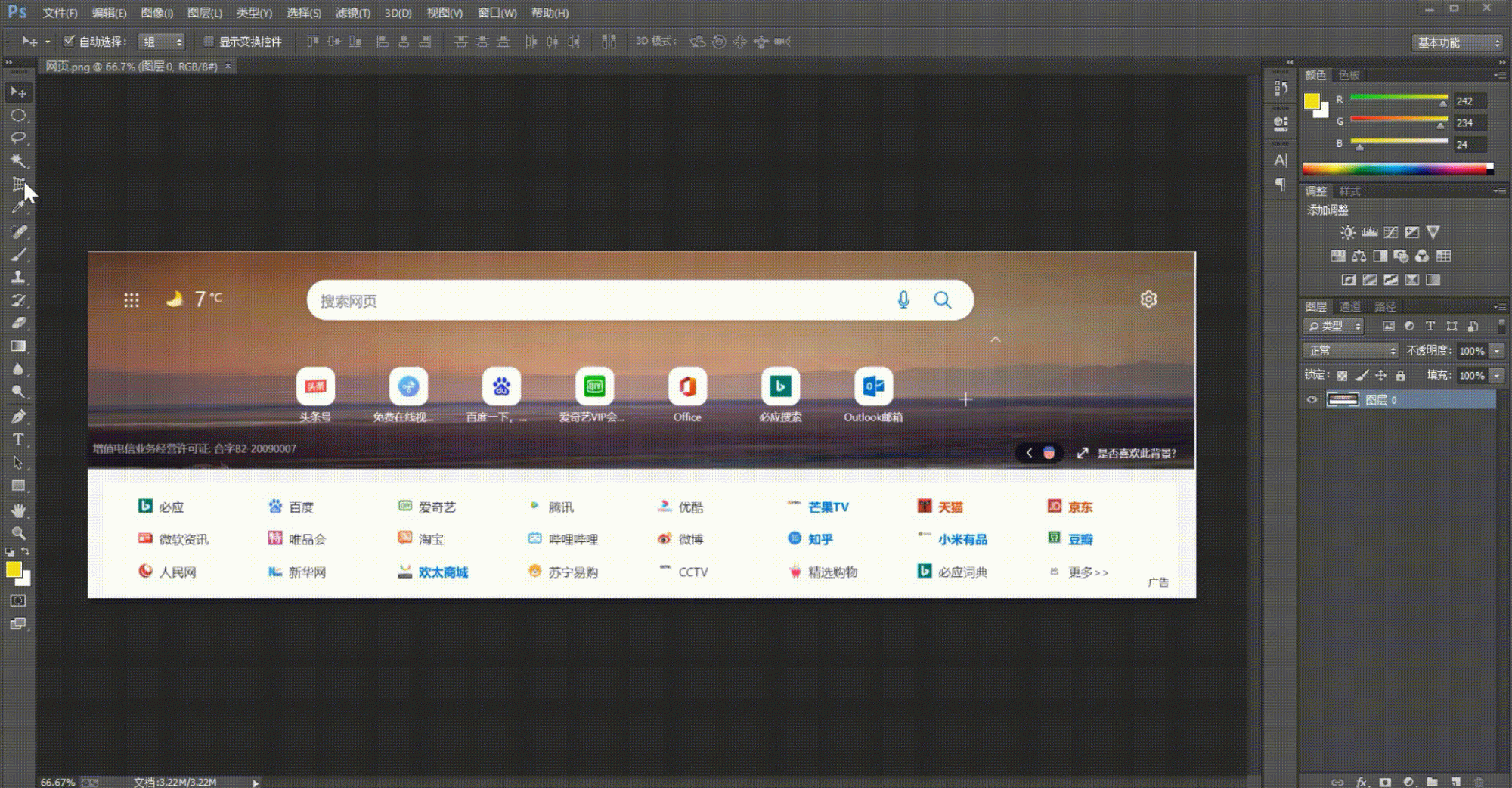This screenshot has height=788, width=1512.
Task: Select the Blur droplet tool
Action: [18, 369]
